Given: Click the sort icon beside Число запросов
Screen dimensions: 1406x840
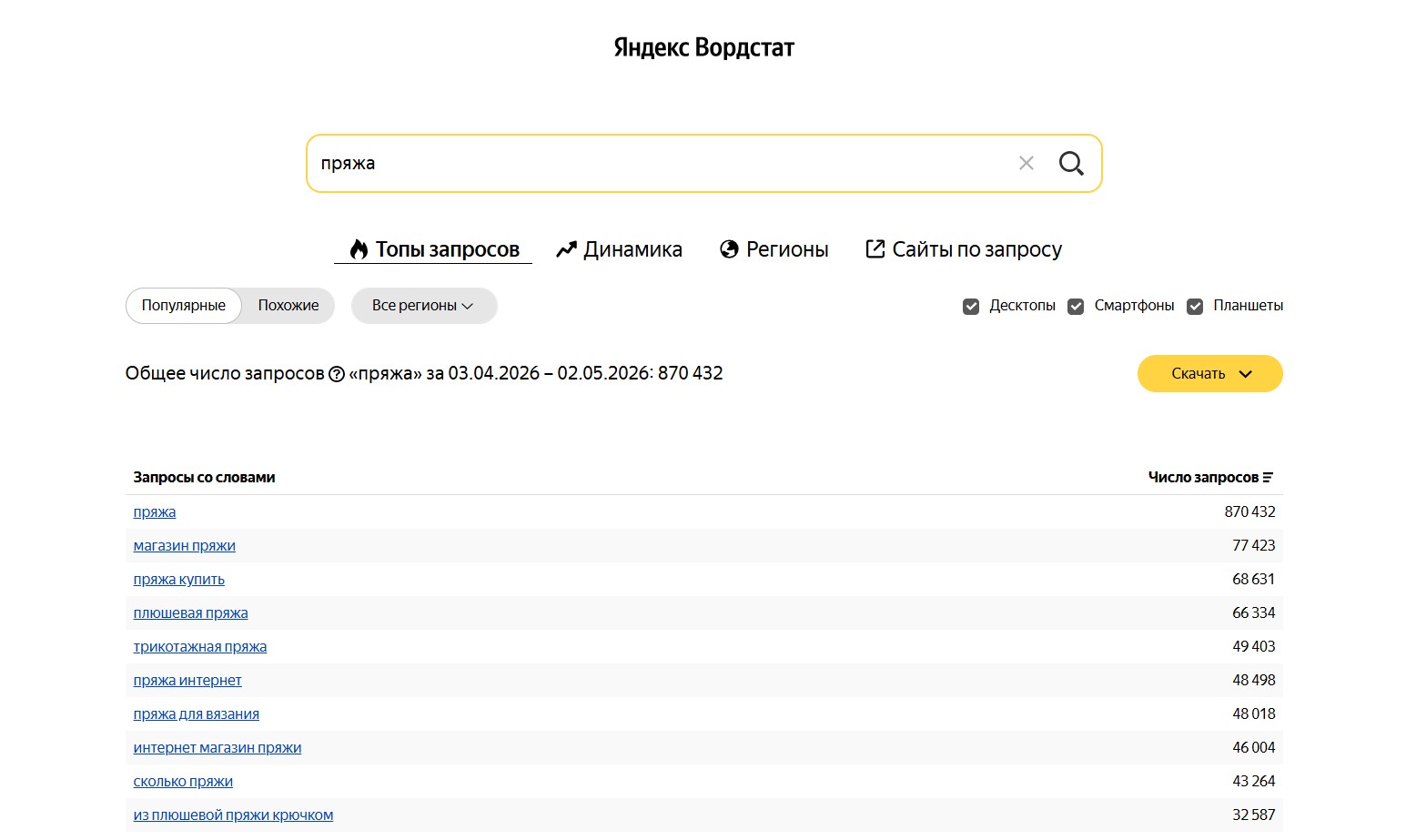Looking at the screenshot, I should 1268,477.
